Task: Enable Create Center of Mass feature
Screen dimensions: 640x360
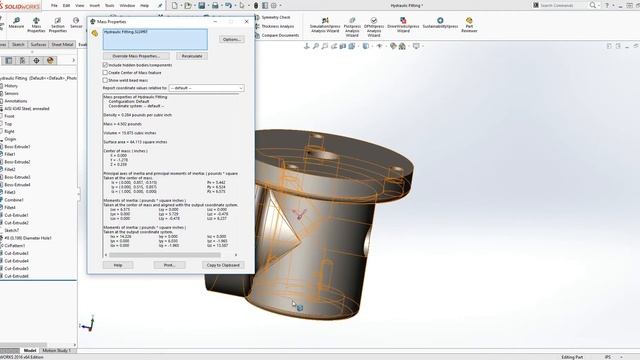Action: coord(105,73)
